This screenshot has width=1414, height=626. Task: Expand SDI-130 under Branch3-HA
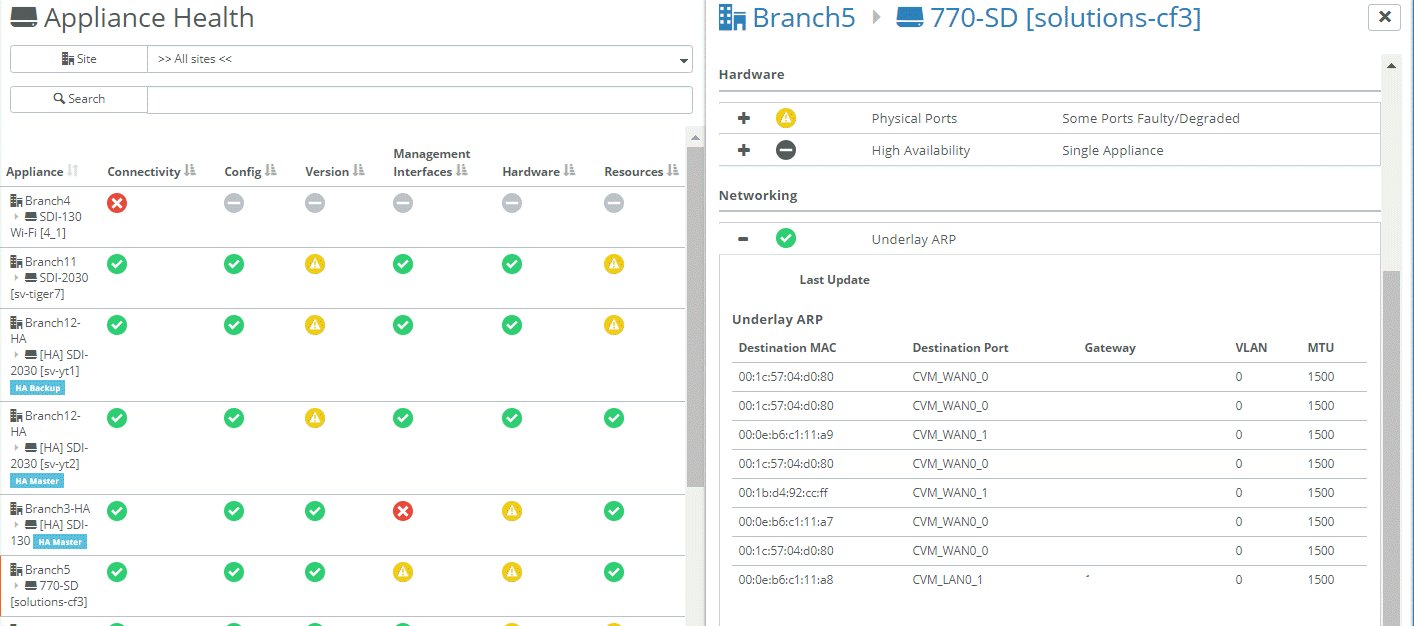pyautogui.click(x=17, y=525)
